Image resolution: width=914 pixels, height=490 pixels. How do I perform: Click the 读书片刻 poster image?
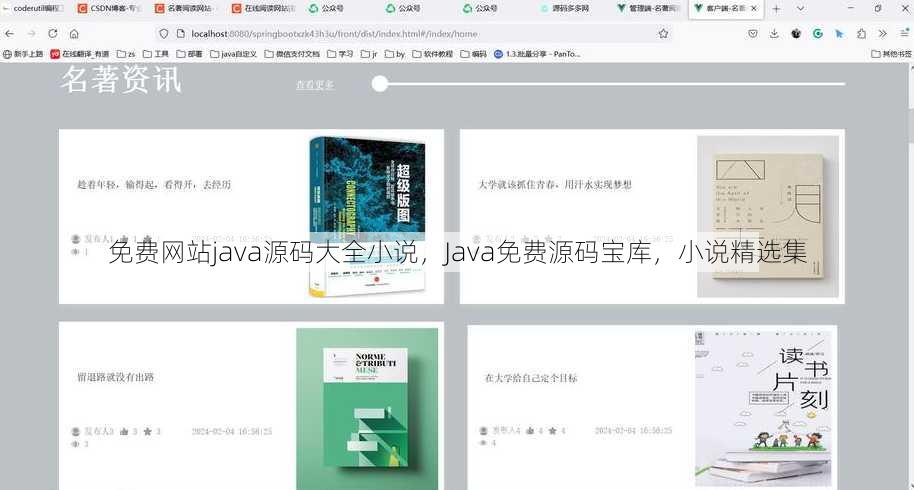pyautogui.click(x=763, y=409)
